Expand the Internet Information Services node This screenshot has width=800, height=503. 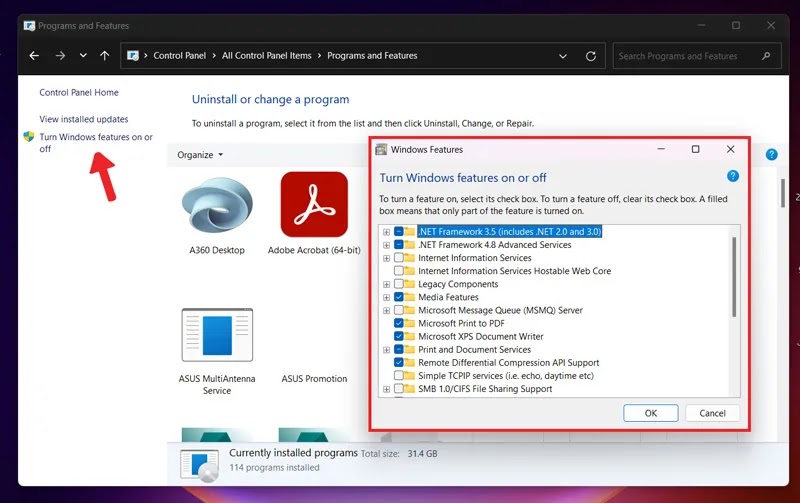click(386, 258)
